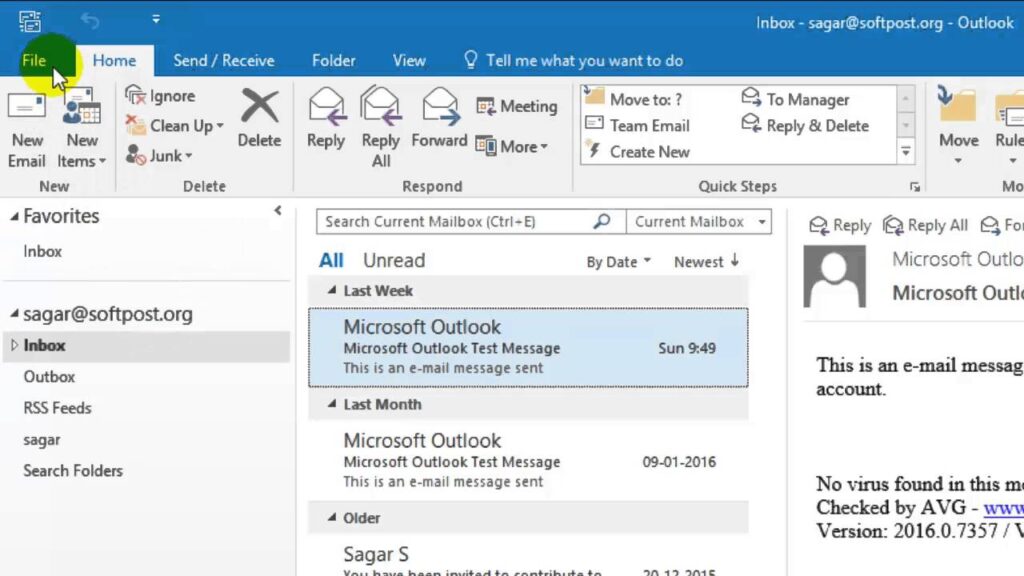The width and height of the screenshot is (1024, 576).
Task: Switch to the Unread message filter
Action: [393, 260]
